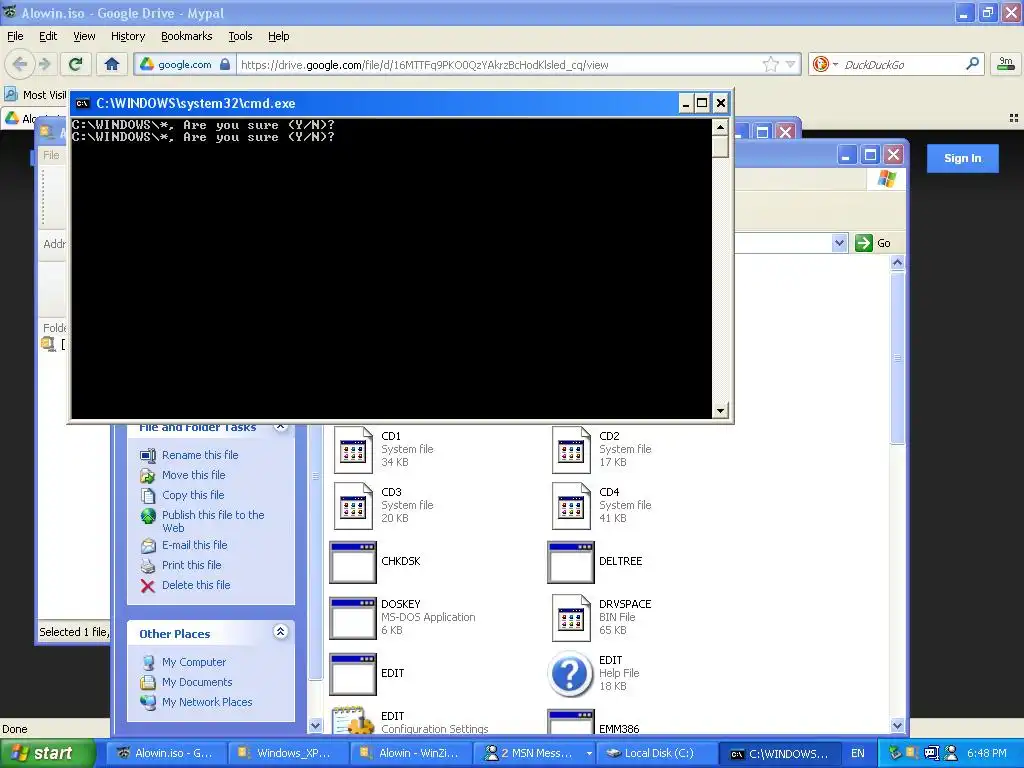Click Go button in Explorer address bar

click(873, 243)
